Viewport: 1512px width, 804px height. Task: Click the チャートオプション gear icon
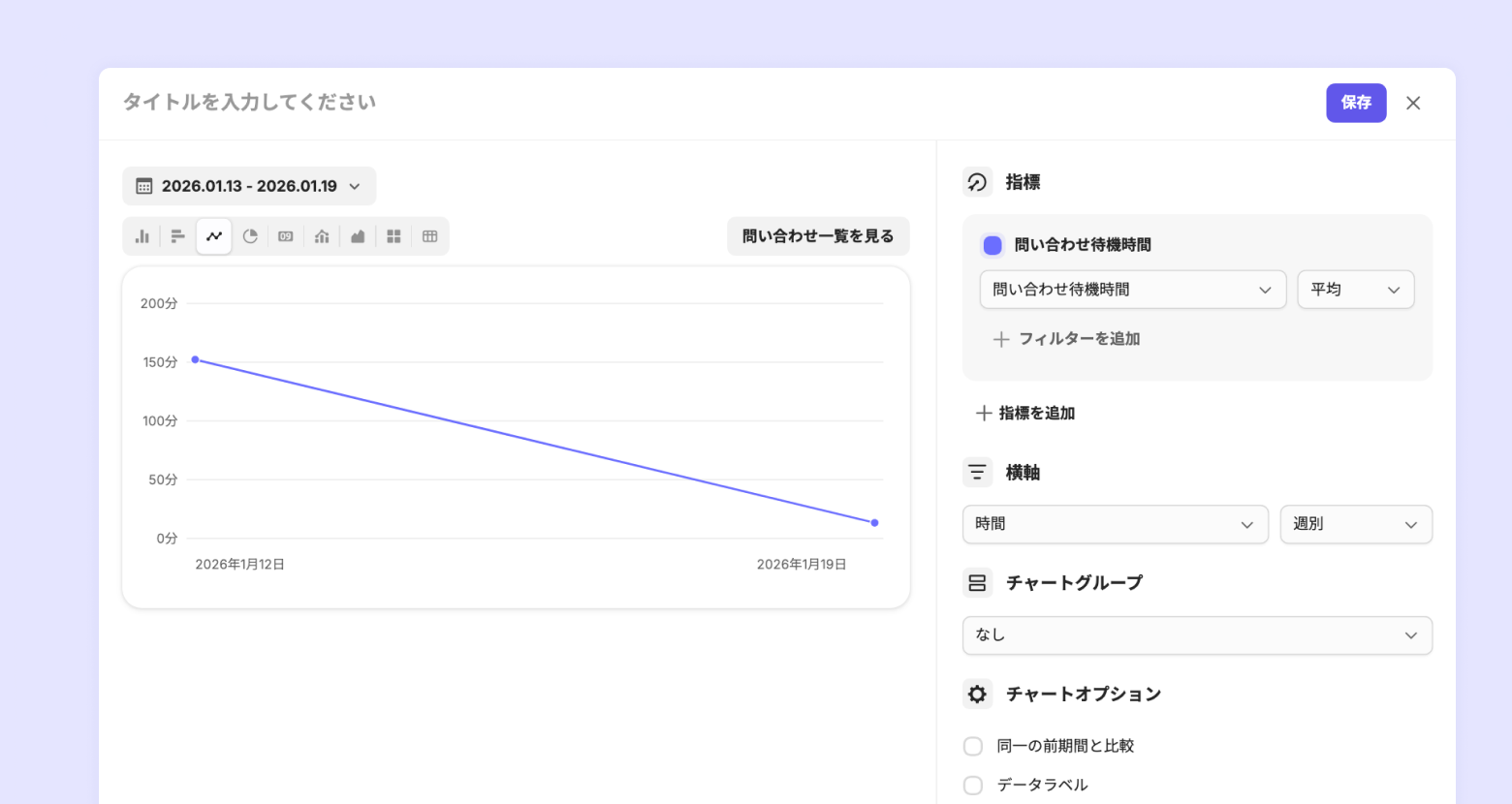(977, 695)
